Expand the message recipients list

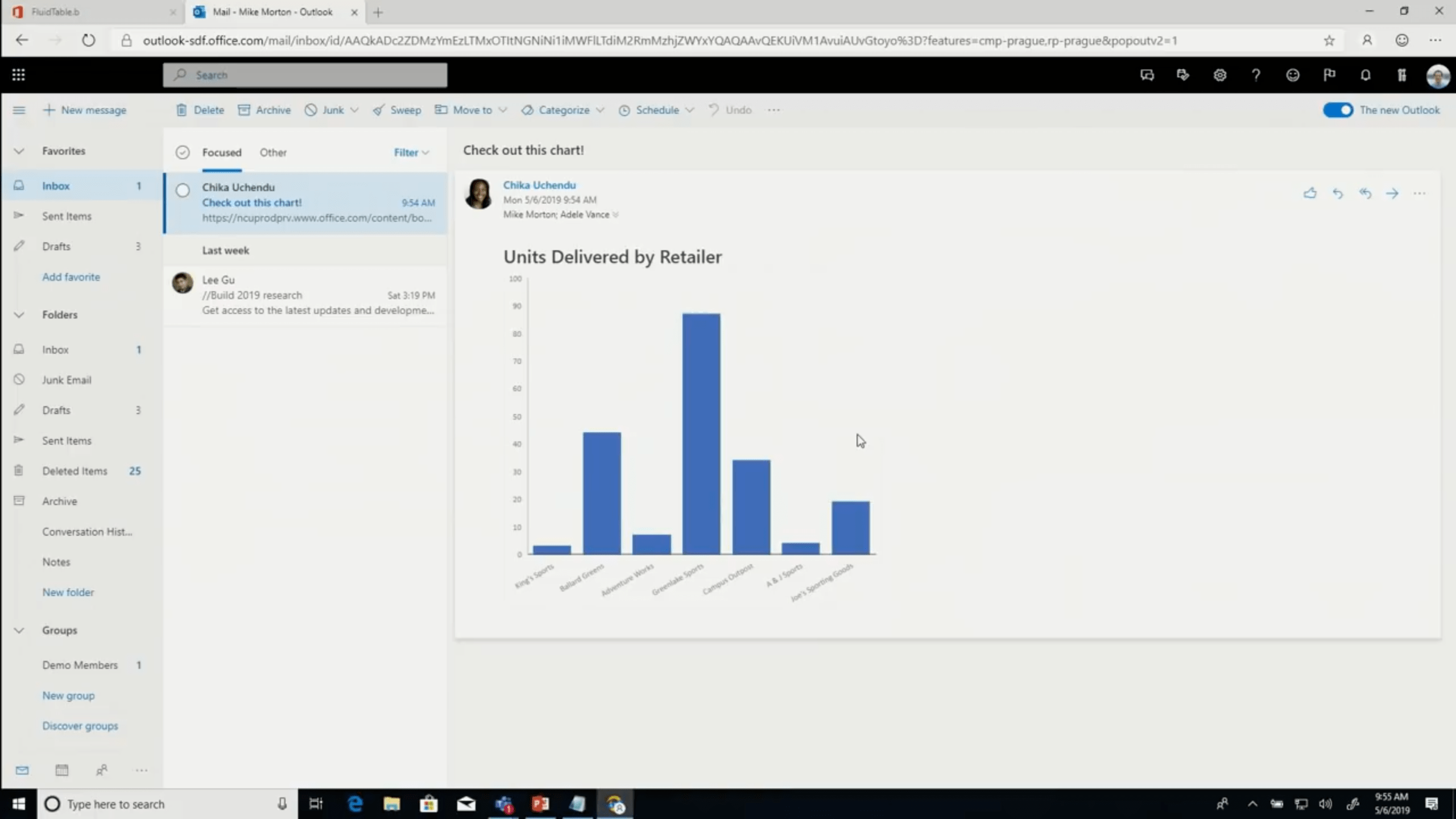pyautogui.click(x=615, y=215)
